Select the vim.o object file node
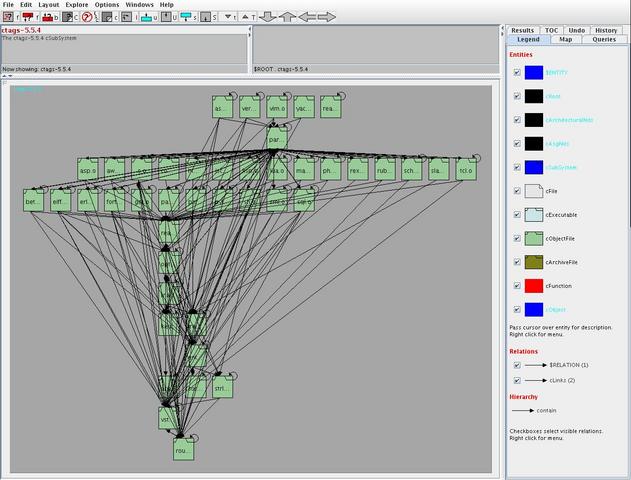 (x=277, y=107)
